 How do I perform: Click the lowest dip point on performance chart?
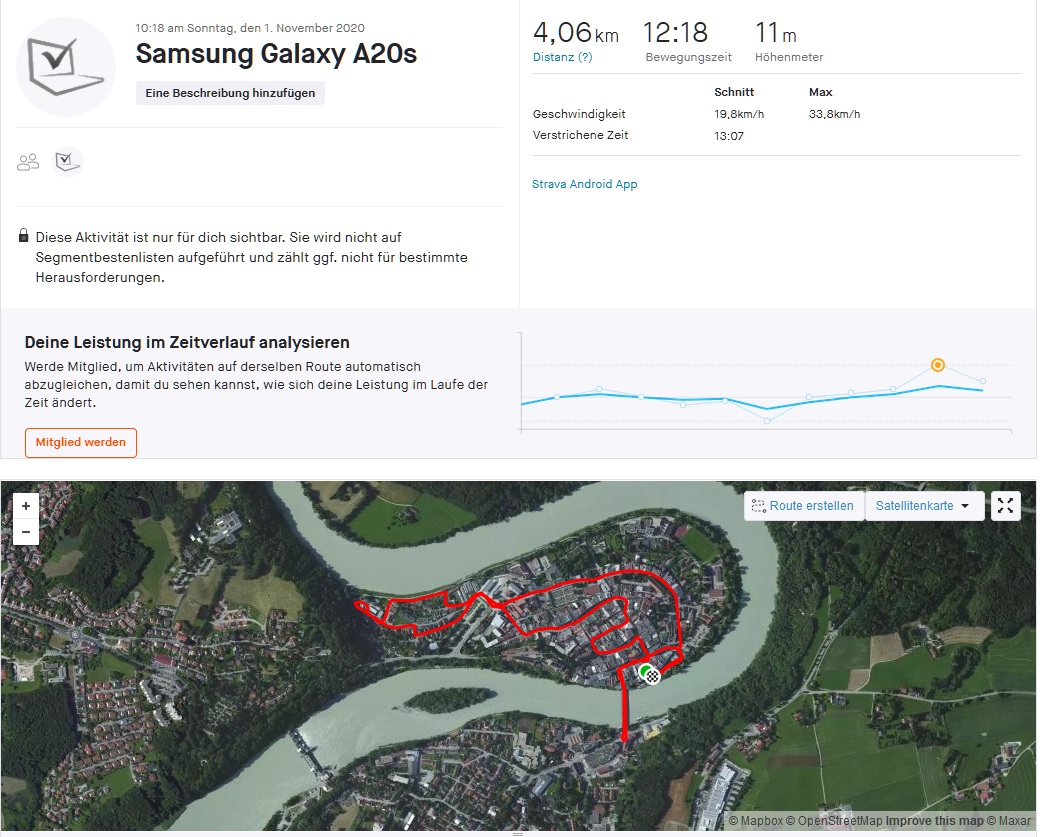pos(767,421)
